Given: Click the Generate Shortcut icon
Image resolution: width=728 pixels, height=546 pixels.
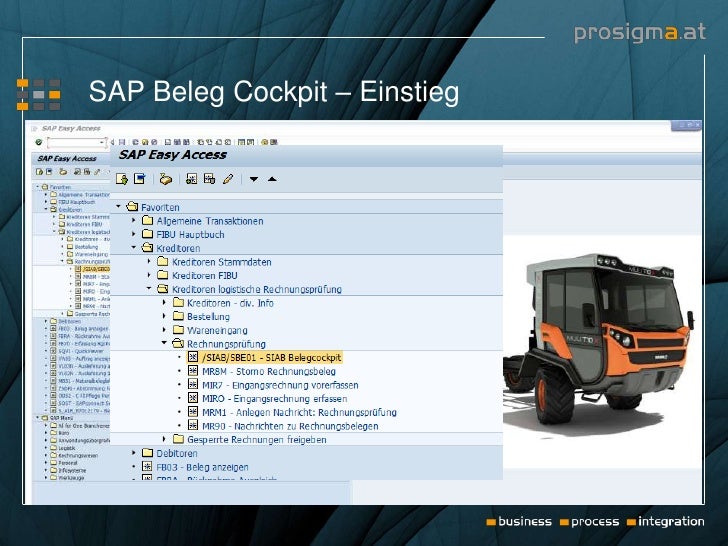Looking at the screenshot, I should tap(251, 142).
